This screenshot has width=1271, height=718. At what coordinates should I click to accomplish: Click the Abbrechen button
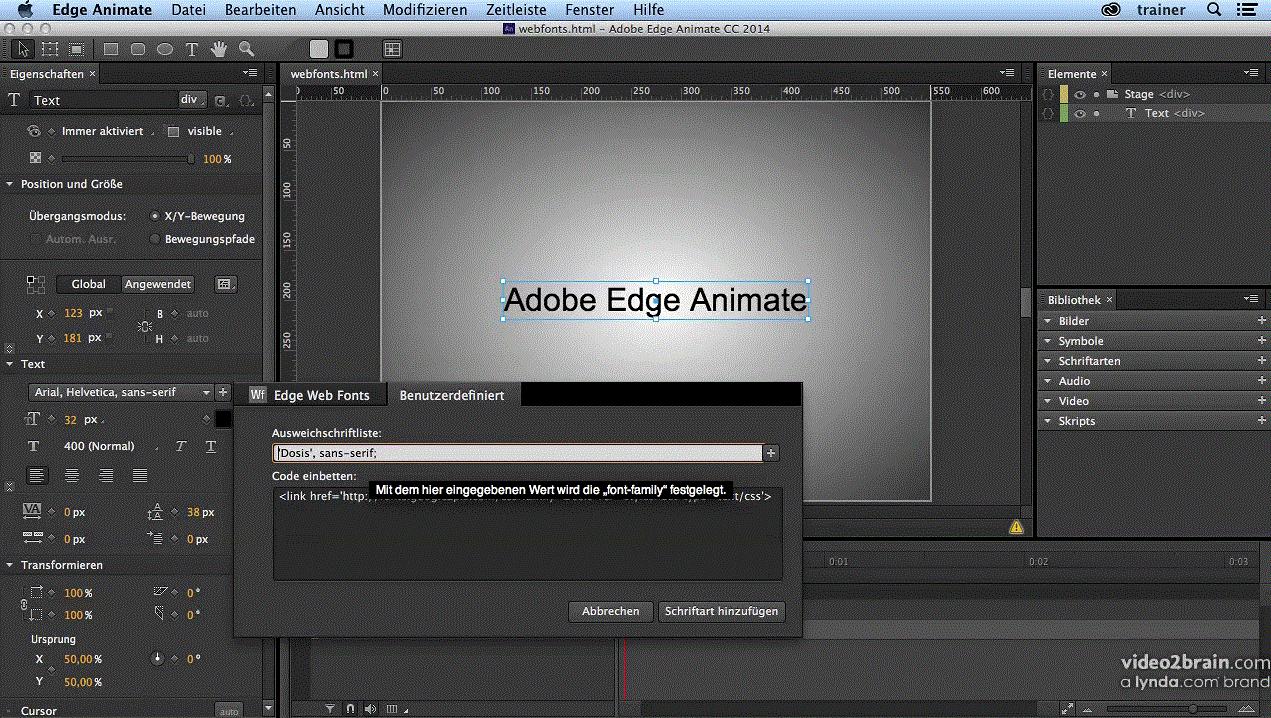(x=611, y=611)
